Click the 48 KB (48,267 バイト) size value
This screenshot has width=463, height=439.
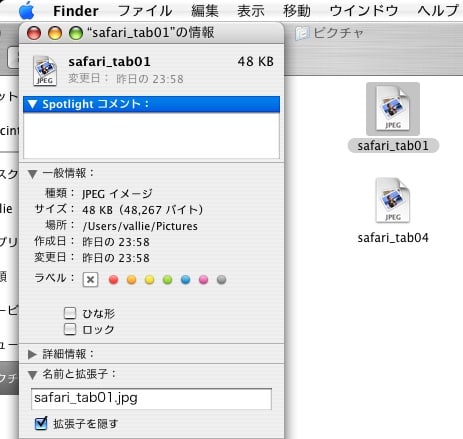coord(143,210)
